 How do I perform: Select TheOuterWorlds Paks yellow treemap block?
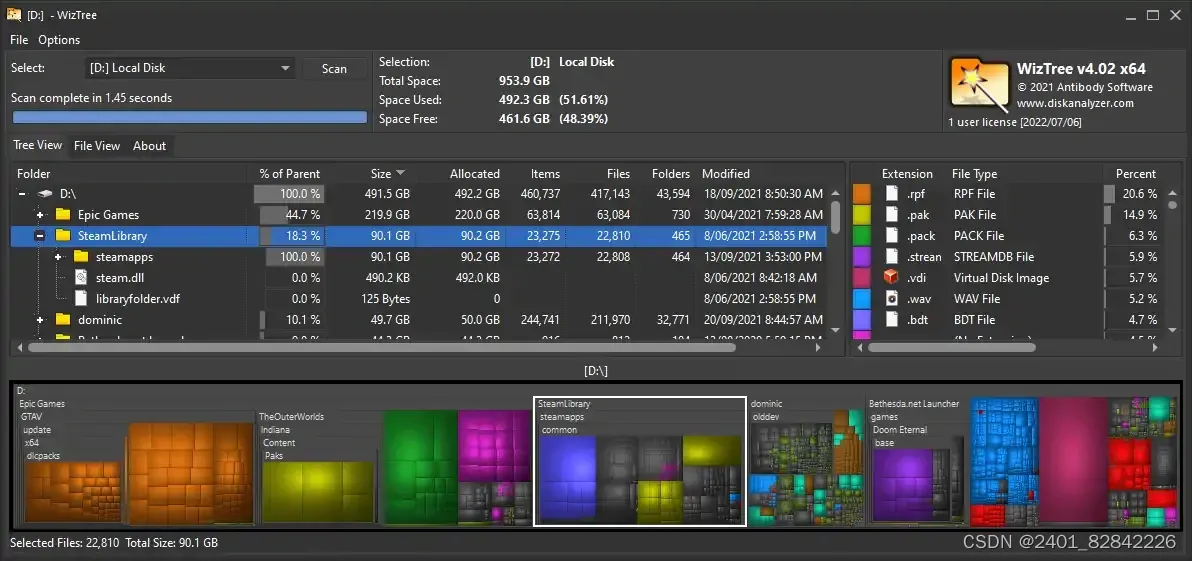click(x=318, y=491)
